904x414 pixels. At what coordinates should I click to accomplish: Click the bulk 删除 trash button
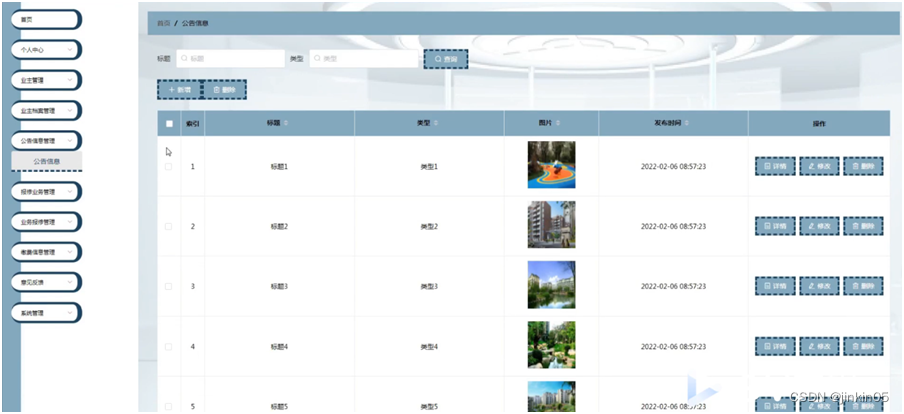point(224,90)
